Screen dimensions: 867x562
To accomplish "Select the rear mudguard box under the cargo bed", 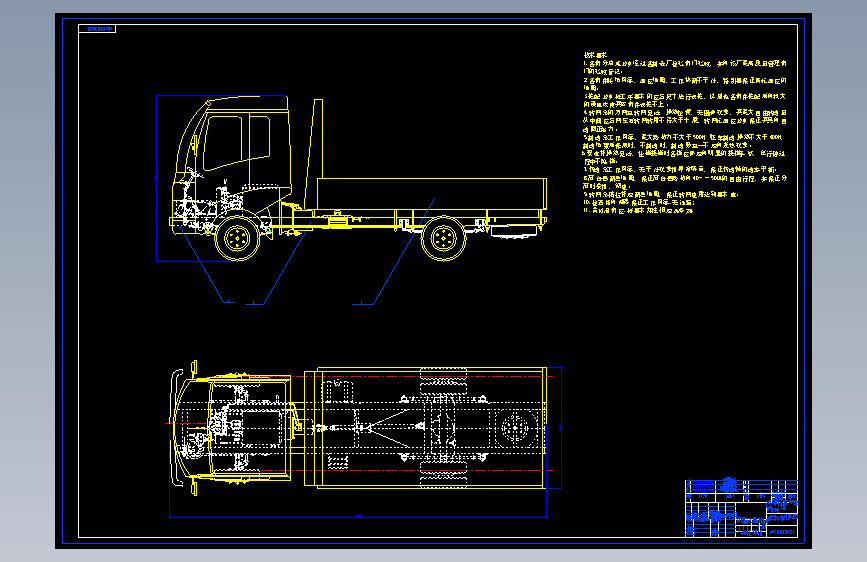I will (514, 231).
